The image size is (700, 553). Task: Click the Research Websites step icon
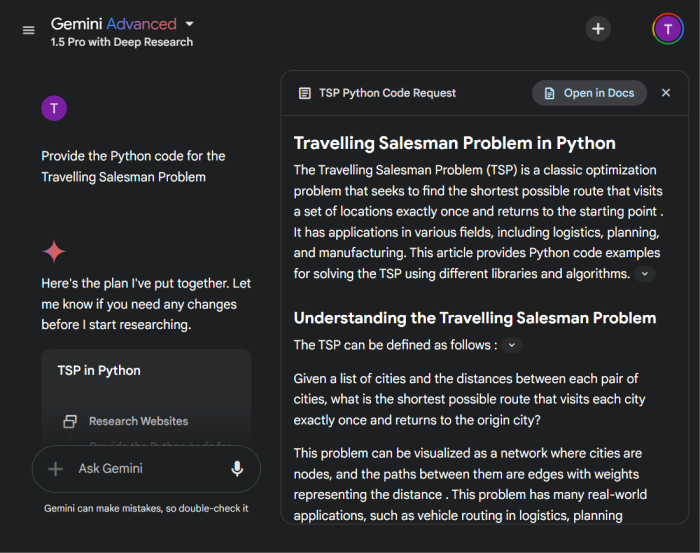70,421
